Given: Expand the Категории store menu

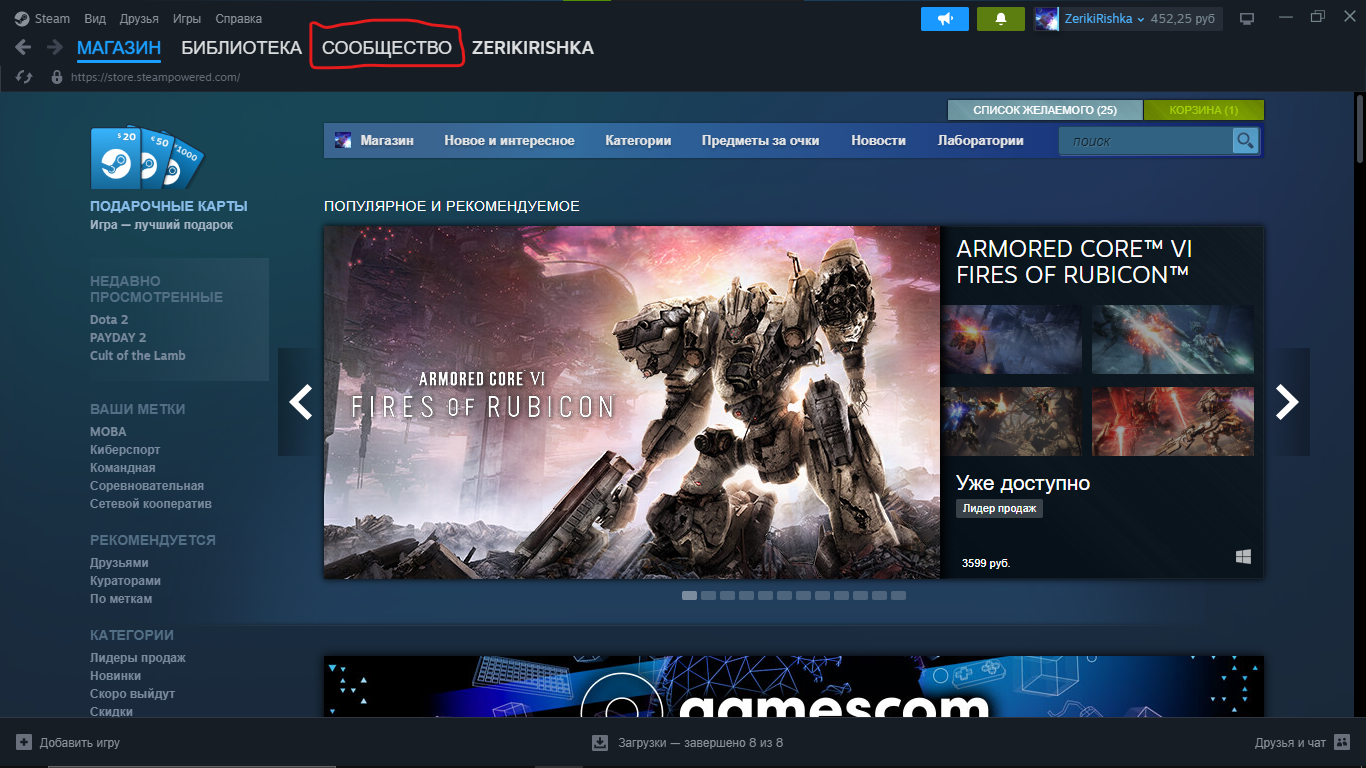Looking at the screenshot, I should pyautogui.click(x=638, y=141).
